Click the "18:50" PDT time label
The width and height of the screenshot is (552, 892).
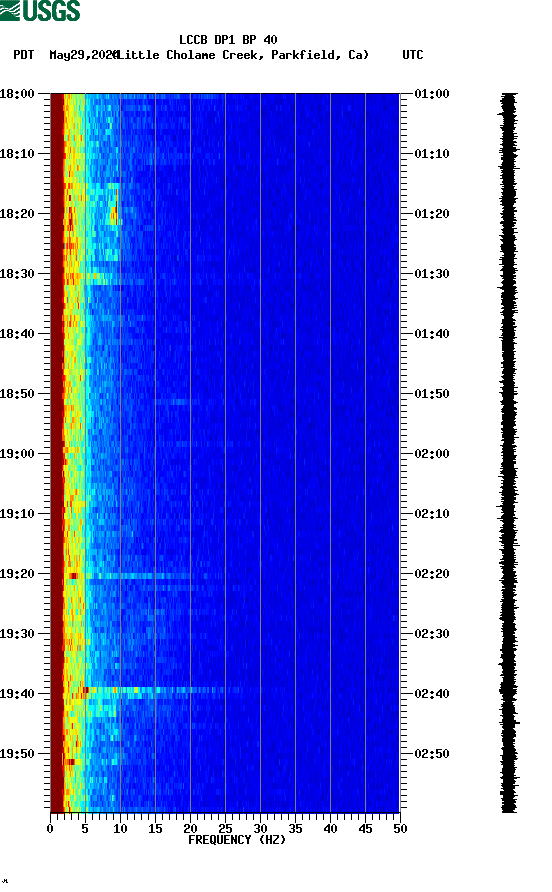click(17, 394)
